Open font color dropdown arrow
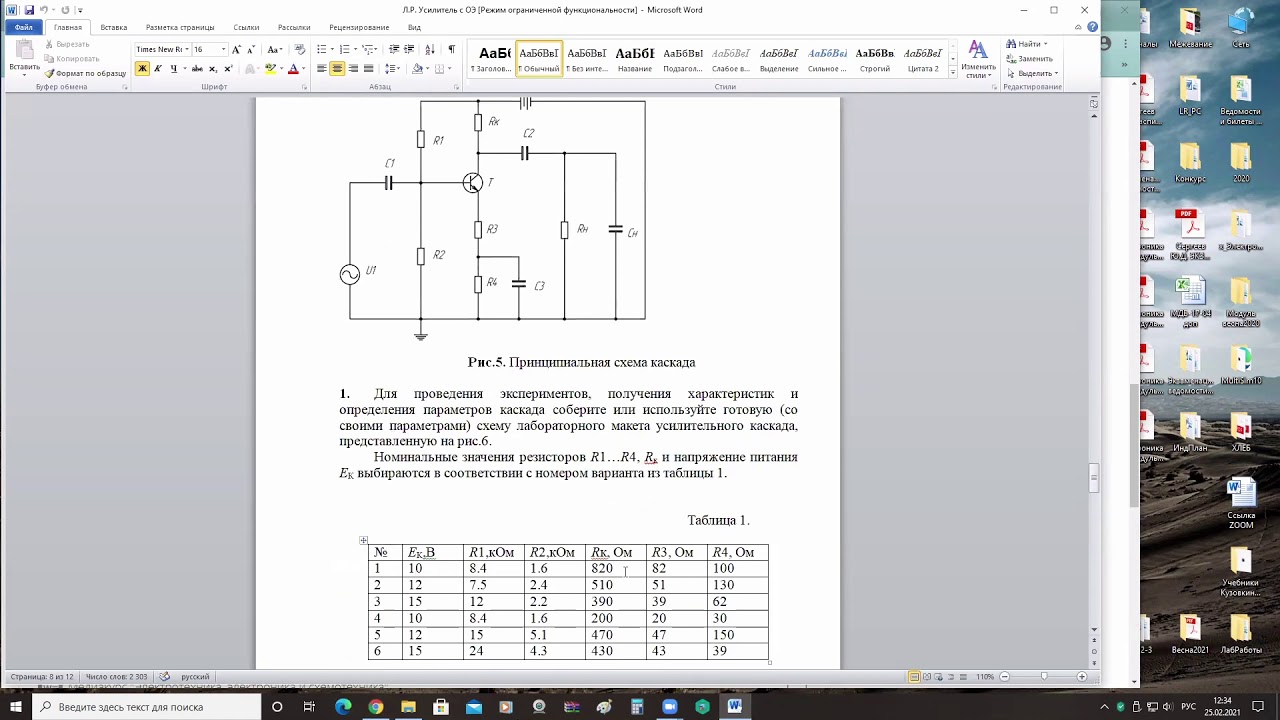1280x720 pixels. click(x=305, y=68)
